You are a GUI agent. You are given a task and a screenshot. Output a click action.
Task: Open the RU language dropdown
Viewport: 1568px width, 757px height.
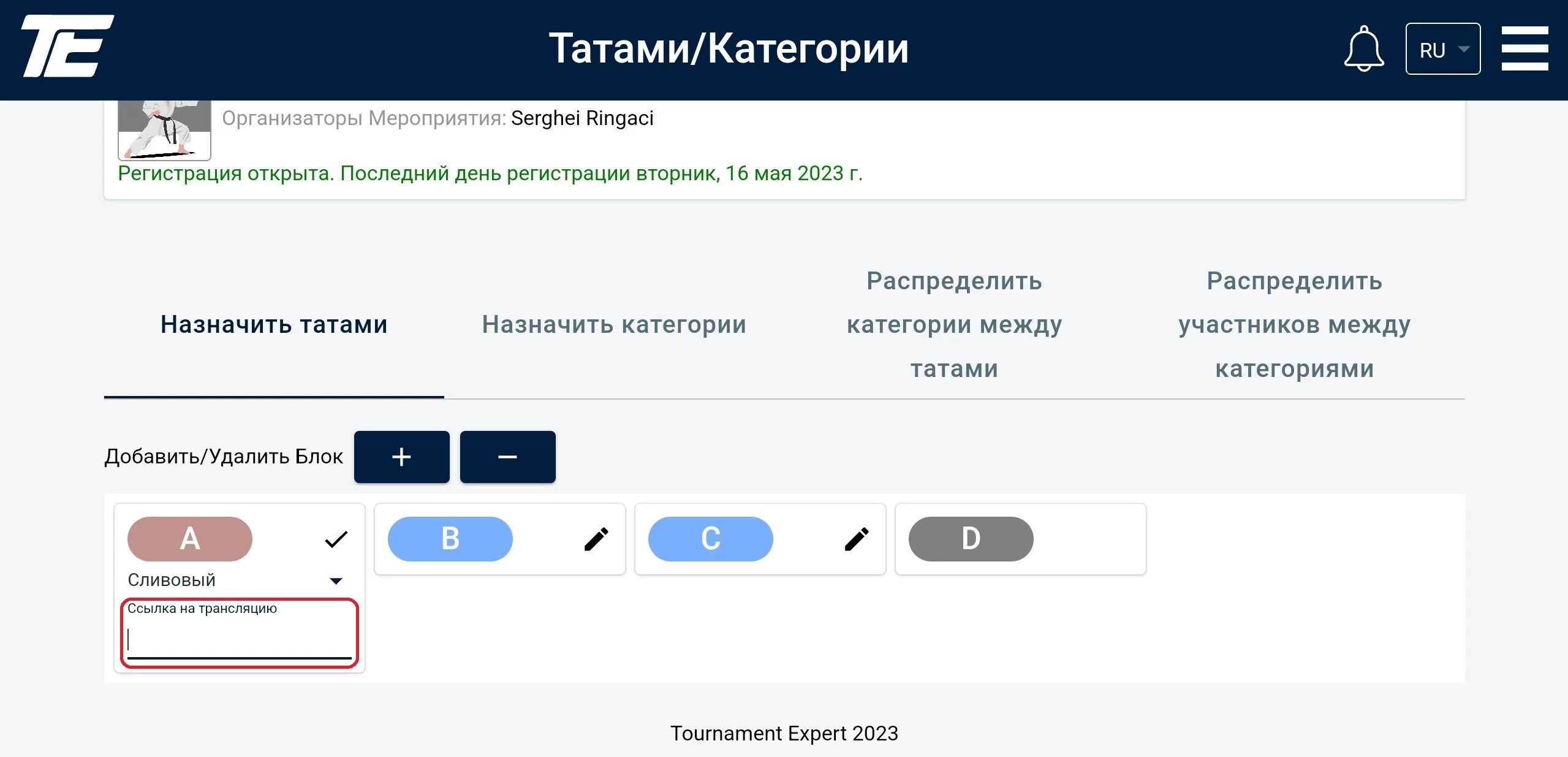point(1442,49)
